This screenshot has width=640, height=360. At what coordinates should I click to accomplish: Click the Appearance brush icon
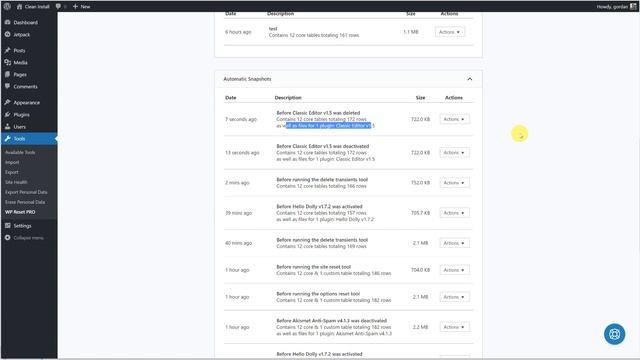point(7,102)
